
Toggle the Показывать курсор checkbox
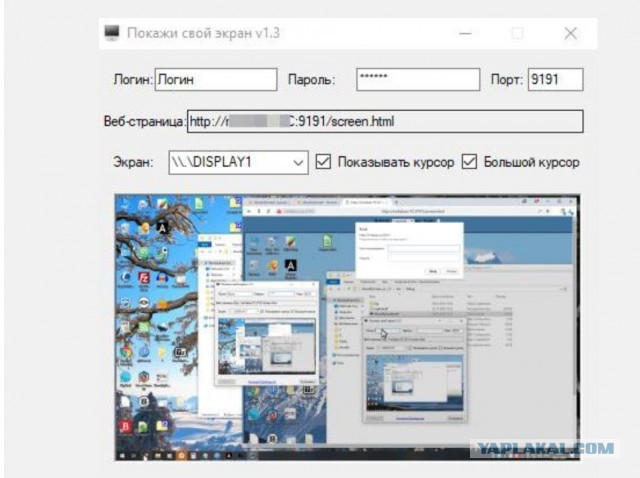click(323, 162)
